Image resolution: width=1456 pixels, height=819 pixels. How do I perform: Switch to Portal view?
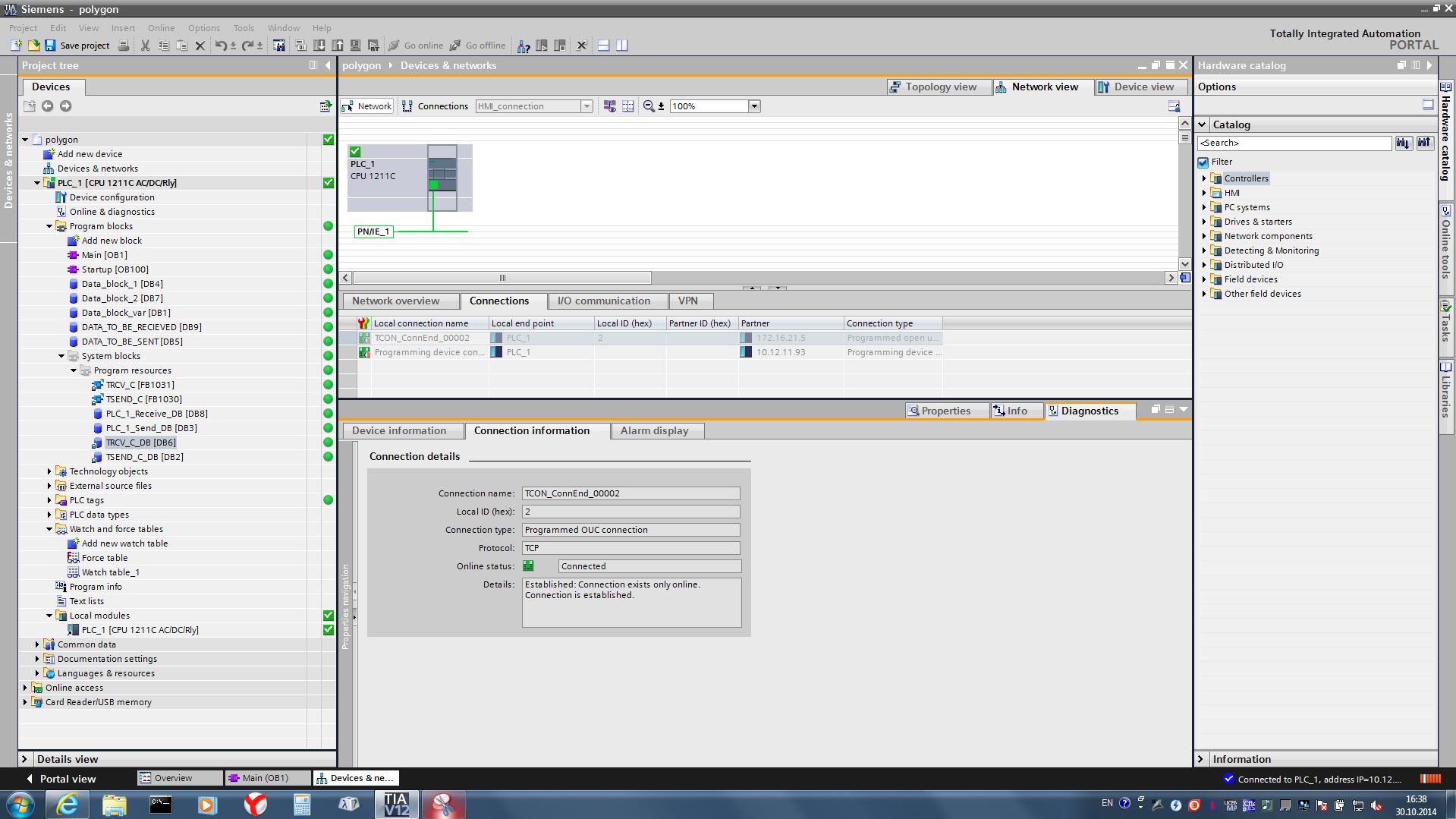[x=61, y=778]
